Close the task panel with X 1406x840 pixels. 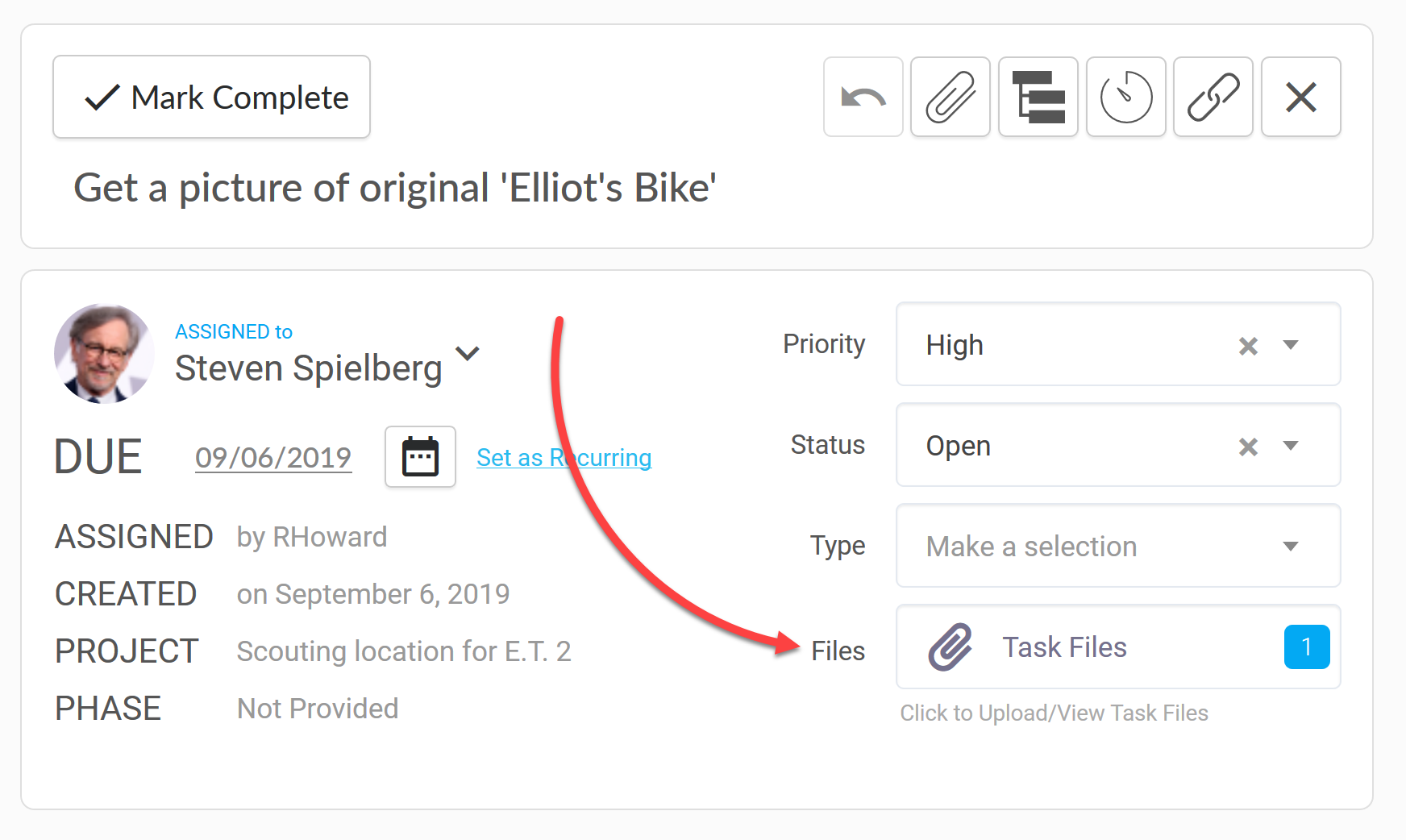pos(1301,98)
